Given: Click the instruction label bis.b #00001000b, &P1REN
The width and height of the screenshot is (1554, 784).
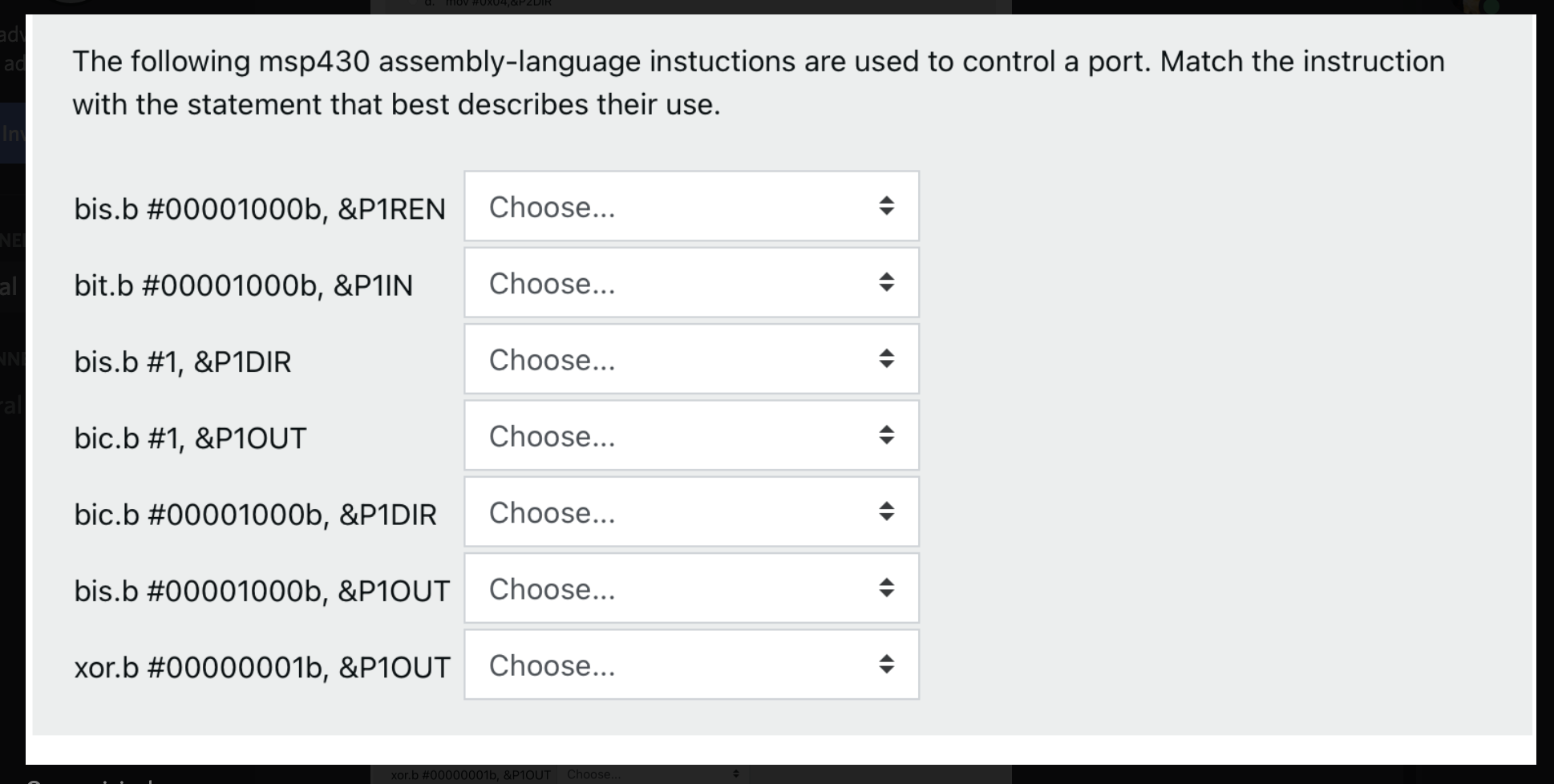Looking at the screenshot, I should click(x=260, y=208).
